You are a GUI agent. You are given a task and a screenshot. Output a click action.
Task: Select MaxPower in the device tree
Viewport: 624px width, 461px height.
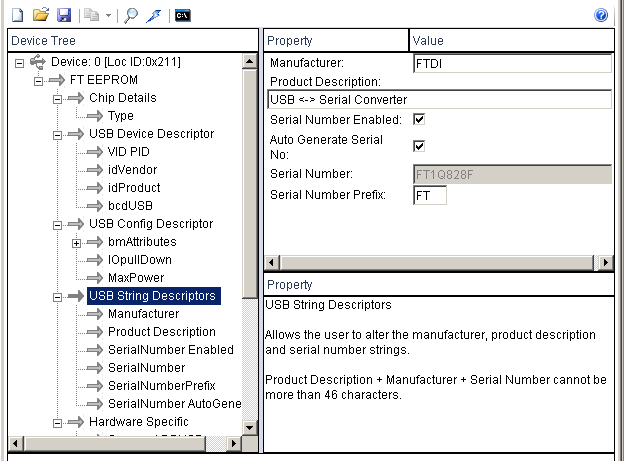(136, 278)
